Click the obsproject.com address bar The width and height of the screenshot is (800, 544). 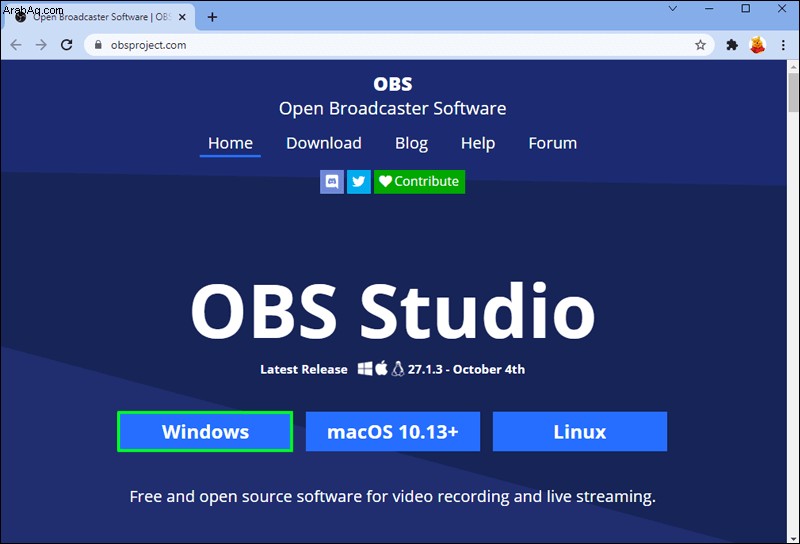point(398,45)
